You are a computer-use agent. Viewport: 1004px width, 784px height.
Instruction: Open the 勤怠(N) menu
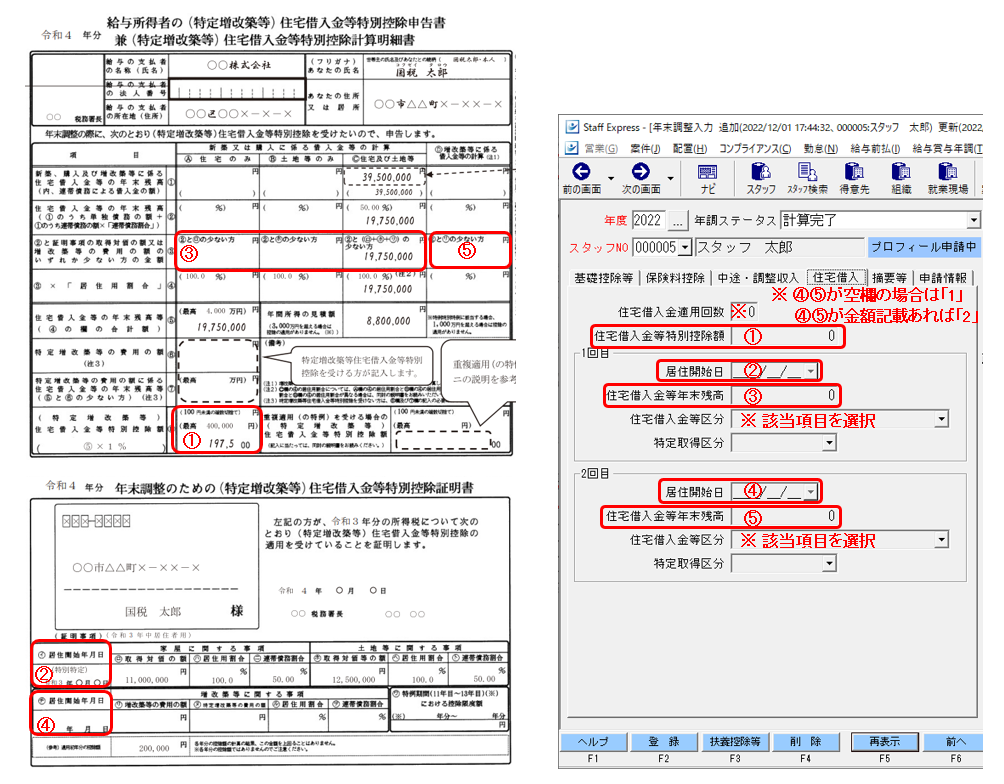[821, 149]
